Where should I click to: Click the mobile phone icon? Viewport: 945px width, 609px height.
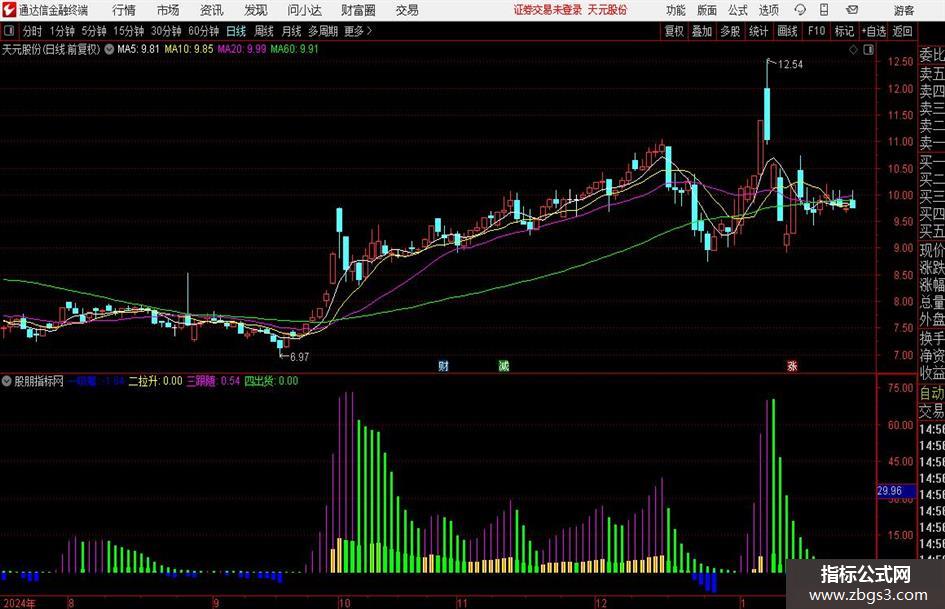point(824,10)
